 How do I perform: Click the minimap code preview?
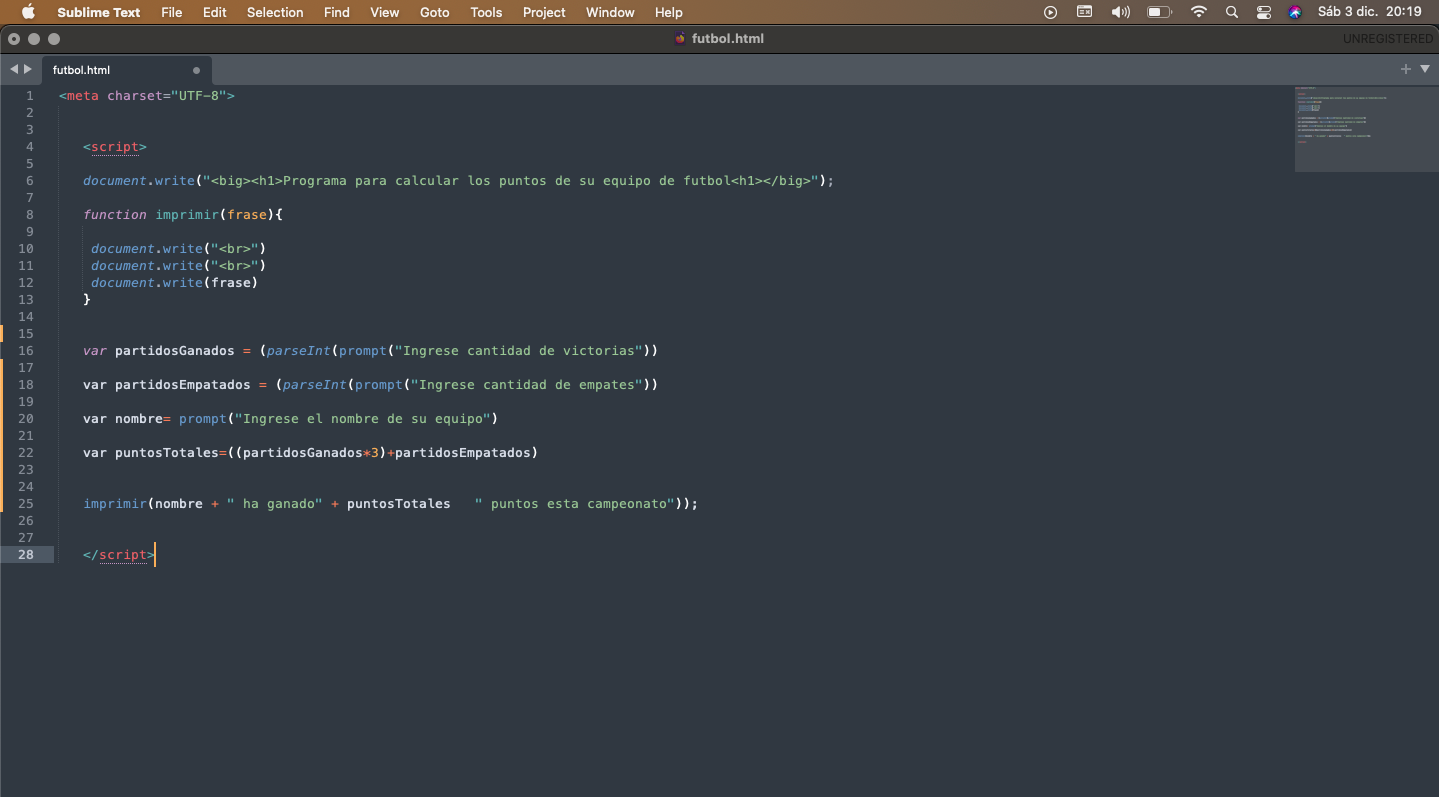tap(1366, 128)
